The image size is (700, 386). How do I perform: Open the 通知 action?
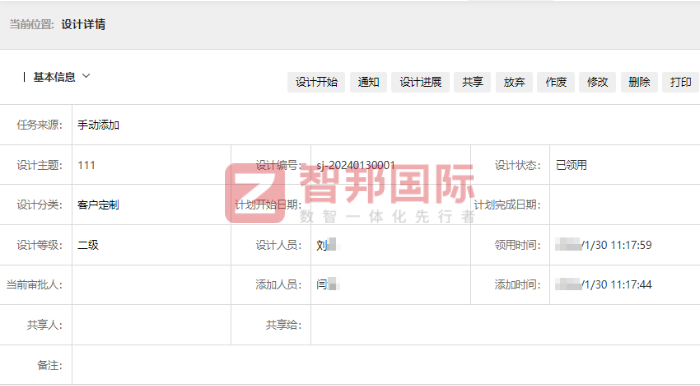click(368, 82)
